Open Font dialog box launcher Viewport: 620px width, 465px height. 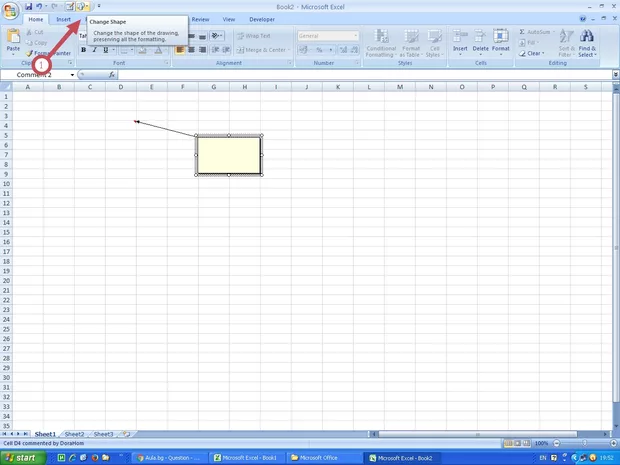[167, 63]
